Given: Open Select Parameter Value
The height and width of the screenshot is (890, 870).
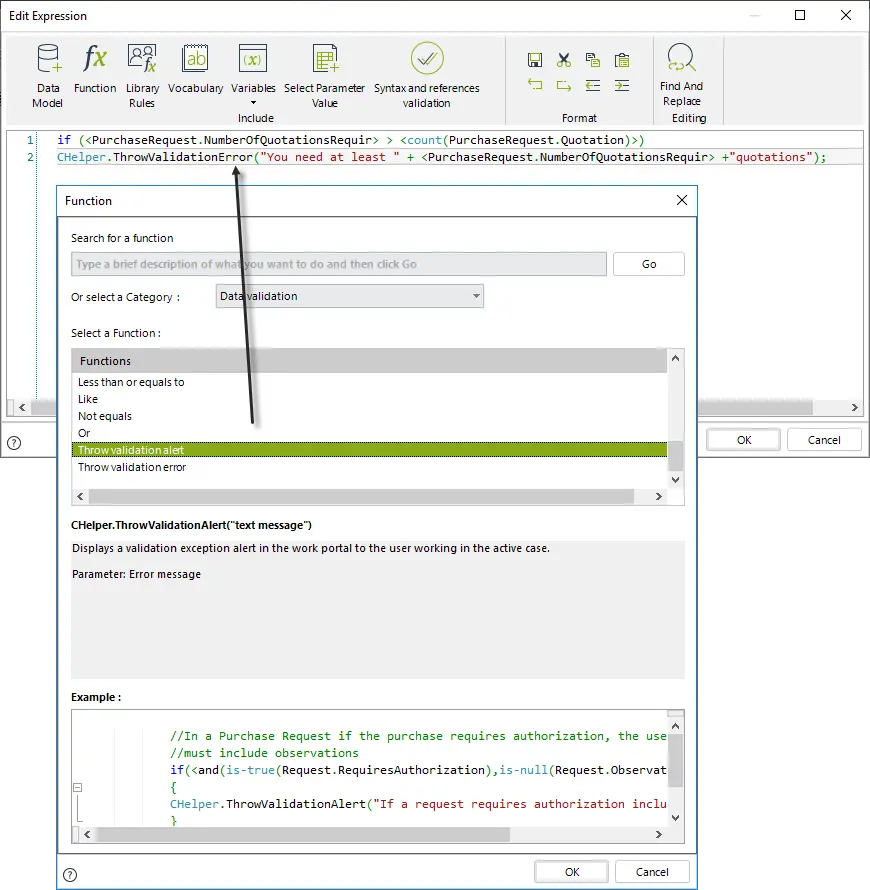Looking at the screenshot, I should [x=325, y=76].
